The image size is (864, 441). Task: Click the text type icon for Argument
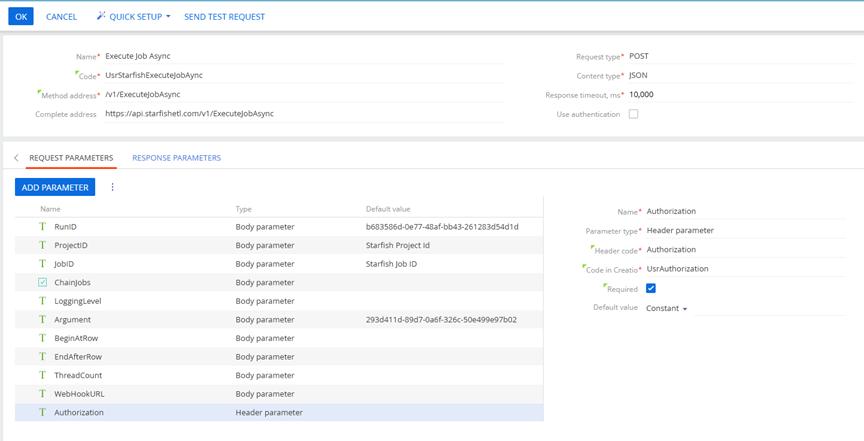coord(42,320)
